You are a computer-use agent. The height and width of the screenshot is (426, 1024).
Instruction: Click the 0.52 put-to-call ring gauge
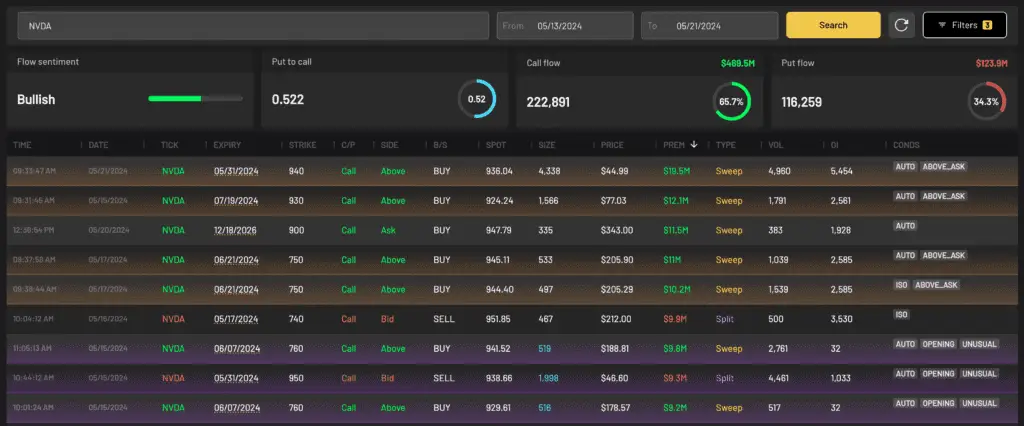click(477, 99)
